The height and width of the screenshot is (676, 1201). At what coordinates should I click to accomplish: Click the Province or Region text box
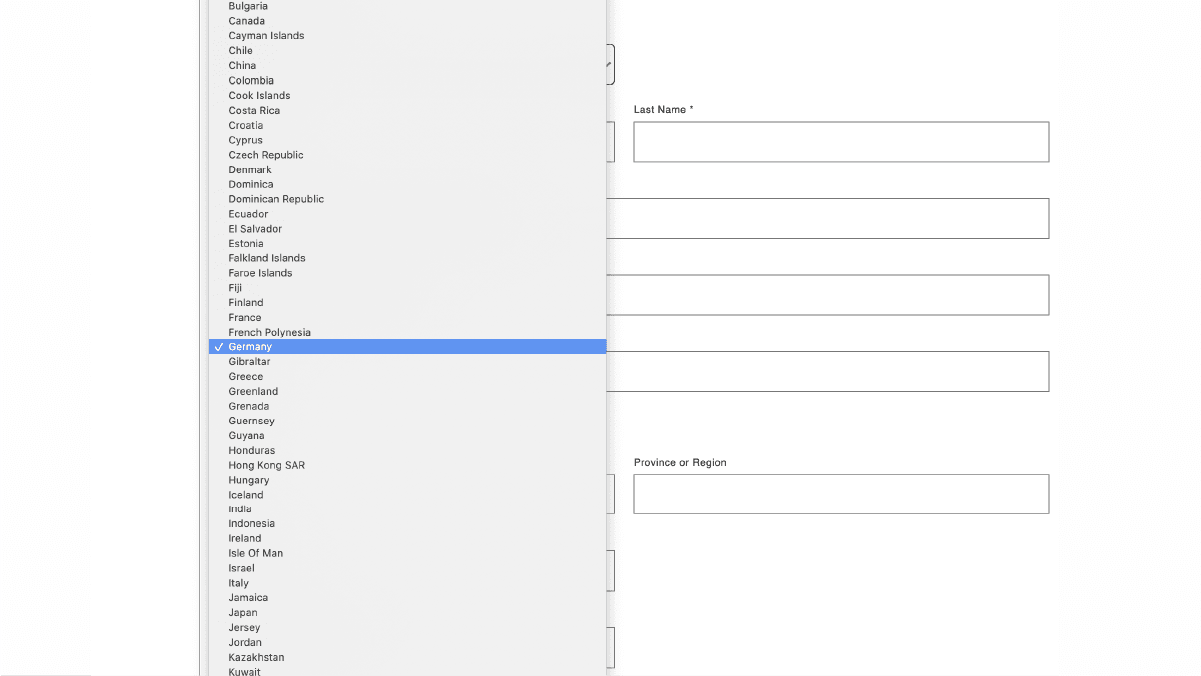pos(840,493)
